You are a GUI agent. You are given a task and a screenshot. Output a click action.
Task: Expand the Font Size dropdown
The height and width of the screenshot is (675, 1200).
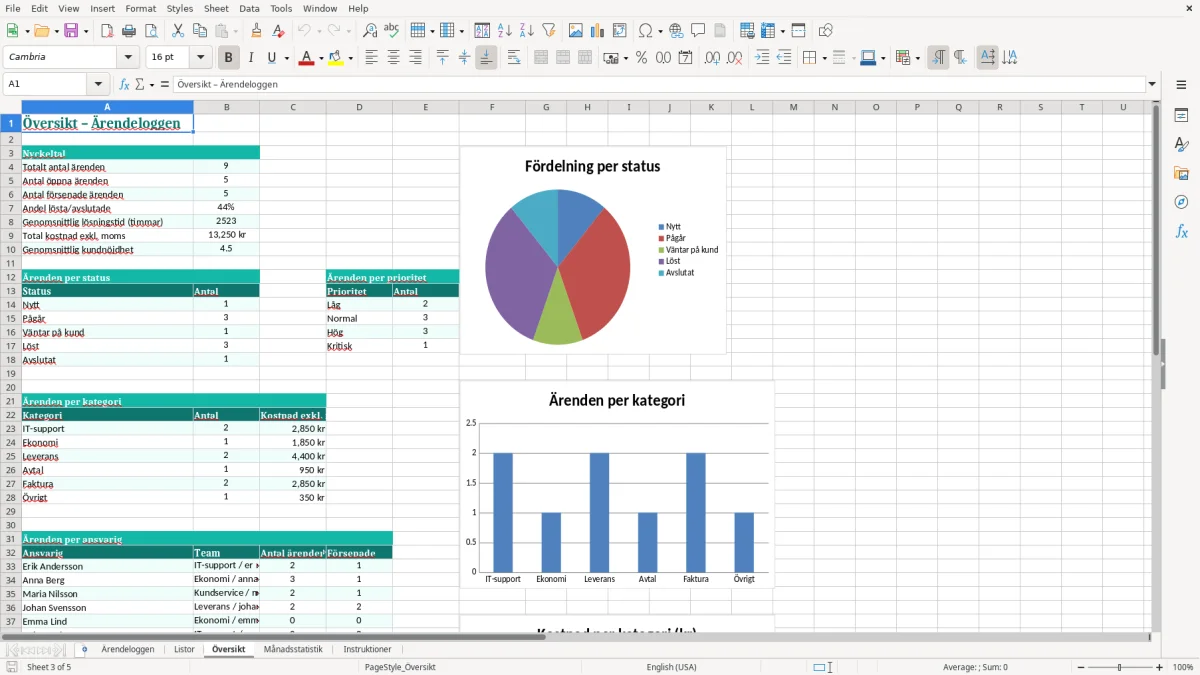pyautogui.click(x=201, y=58)
